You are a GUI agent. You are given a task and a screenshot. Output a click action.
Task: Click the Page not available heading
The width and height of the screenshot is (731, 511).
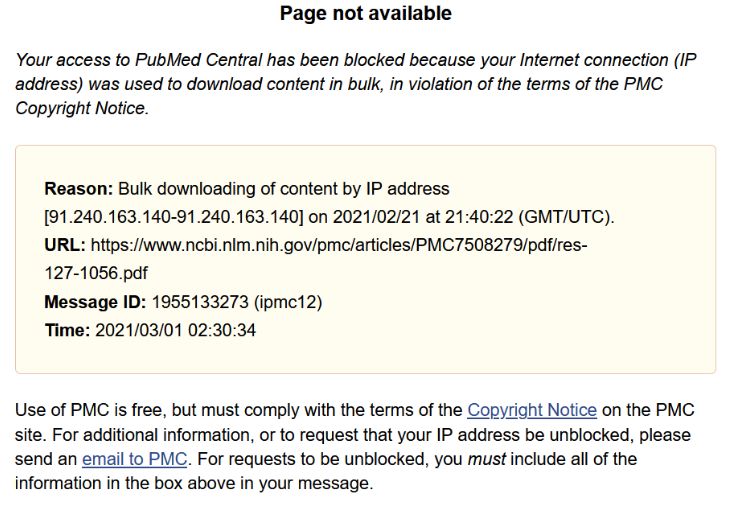tap(365, 14)
